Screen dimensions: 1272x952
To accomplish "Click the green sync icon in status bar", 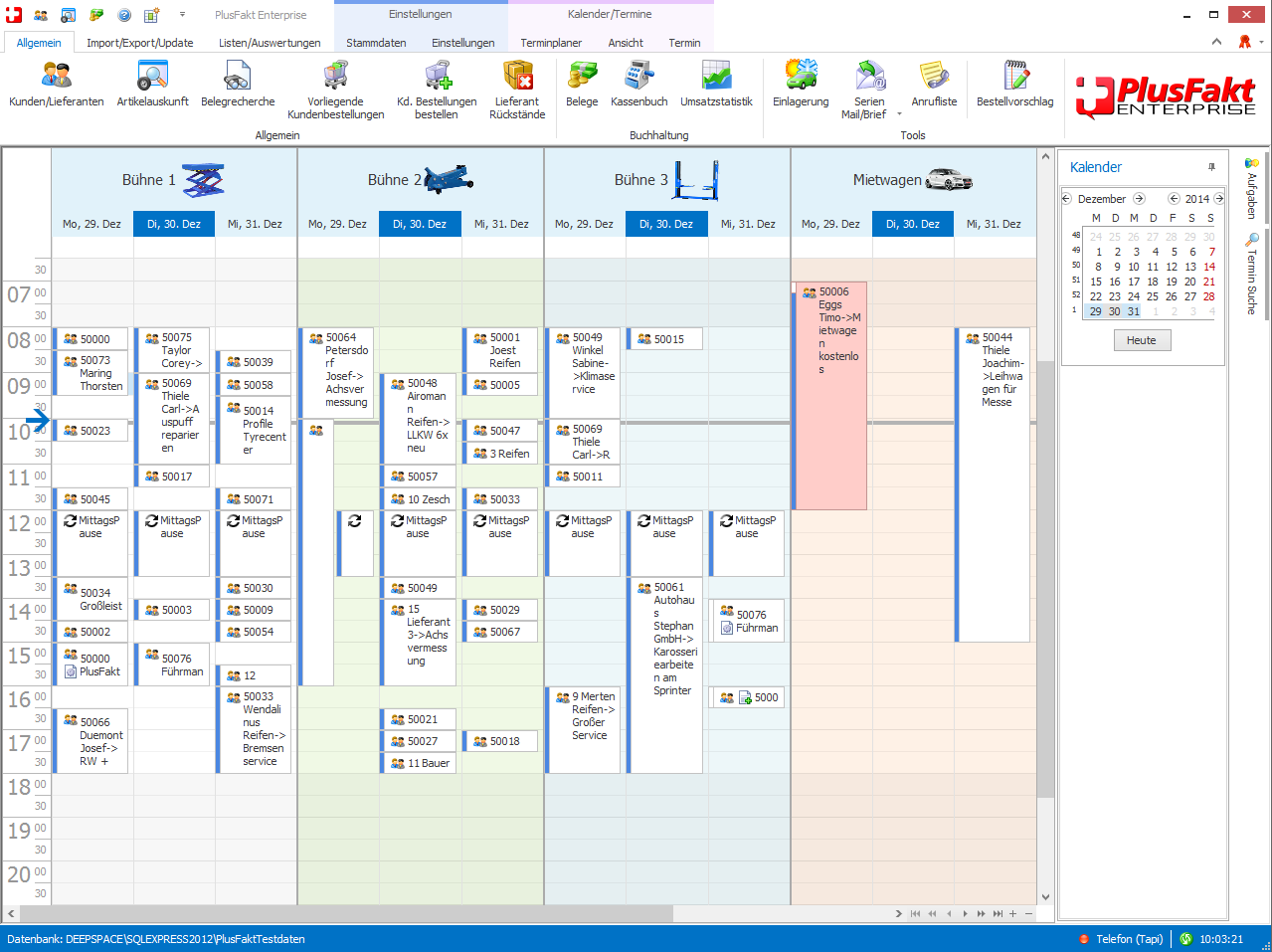I will coord(1185,939).
